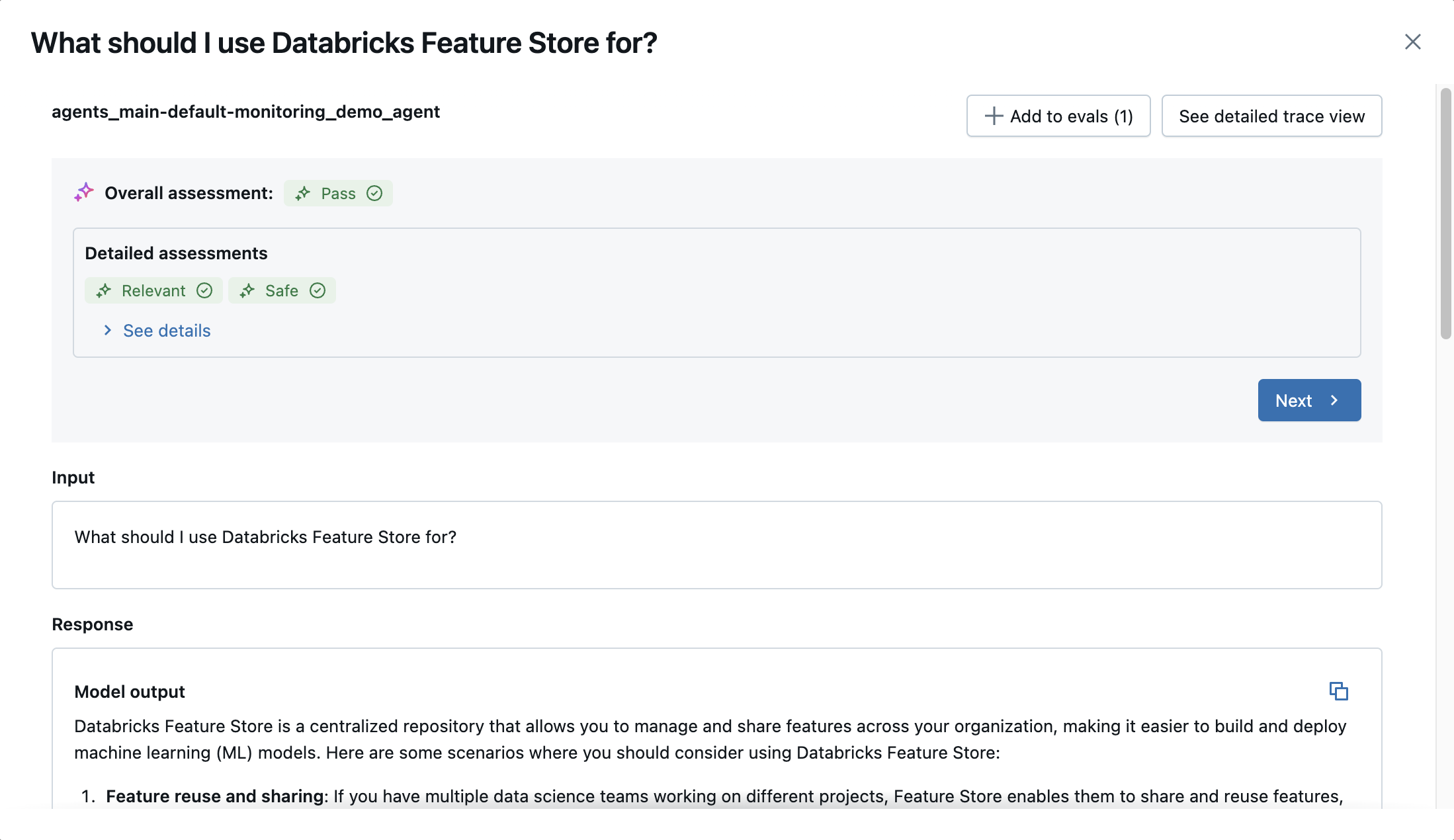The image size is (1454, 840).
Task: Click the vertical scrollbar thumb
Action: 1446,213
